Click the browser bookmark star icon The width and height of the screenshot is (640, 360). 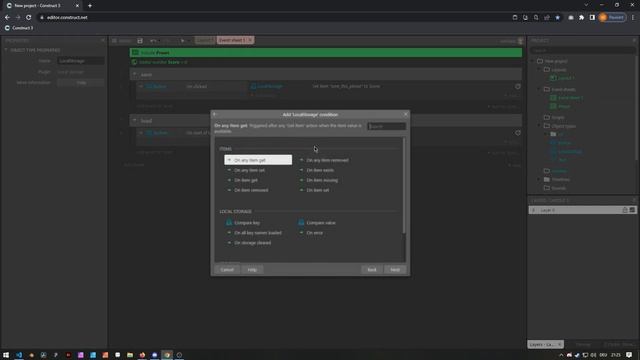click(558, 18)
